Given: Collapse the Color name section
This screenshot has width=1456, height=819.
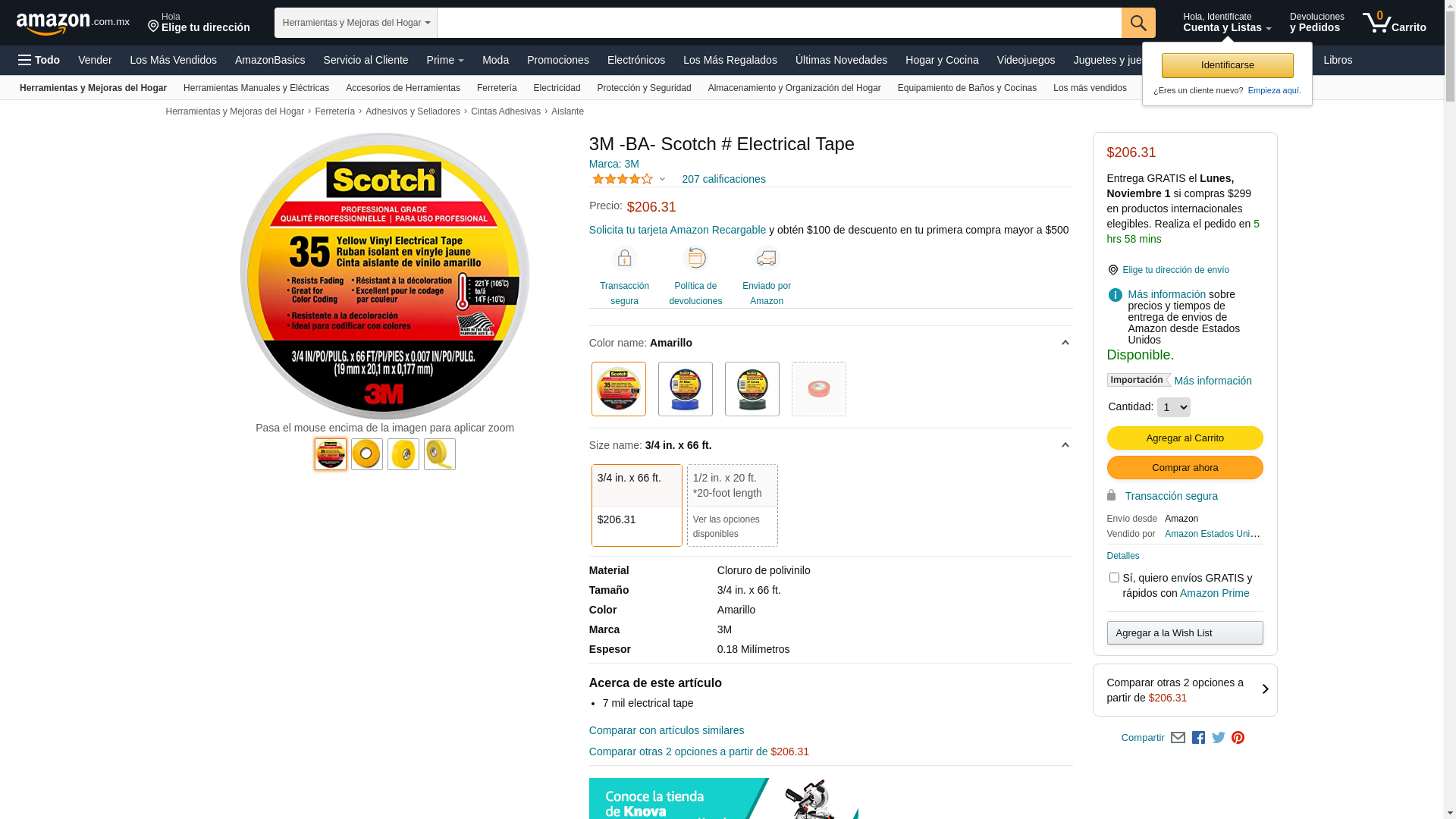Looking at the screenshot, I should [x=1065, y=343].
